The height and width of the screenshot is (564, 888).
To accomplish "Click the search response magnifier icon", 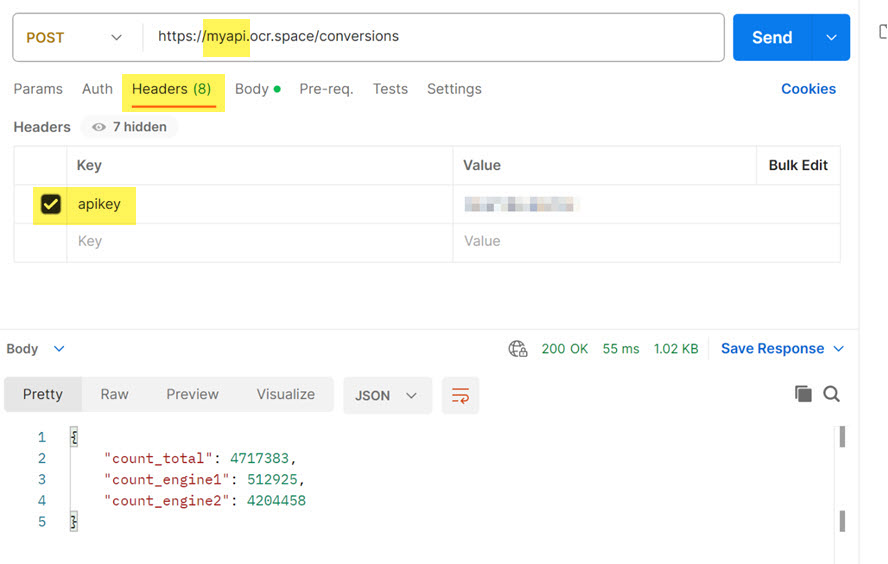I will 831,394.
